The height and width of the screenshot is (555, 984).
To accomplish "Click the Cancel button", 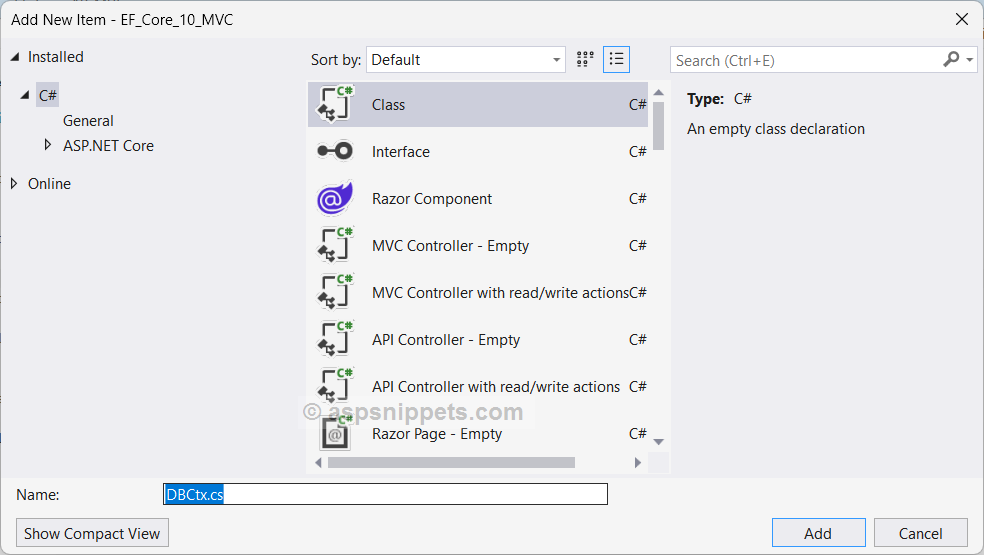I will point(920,533).
